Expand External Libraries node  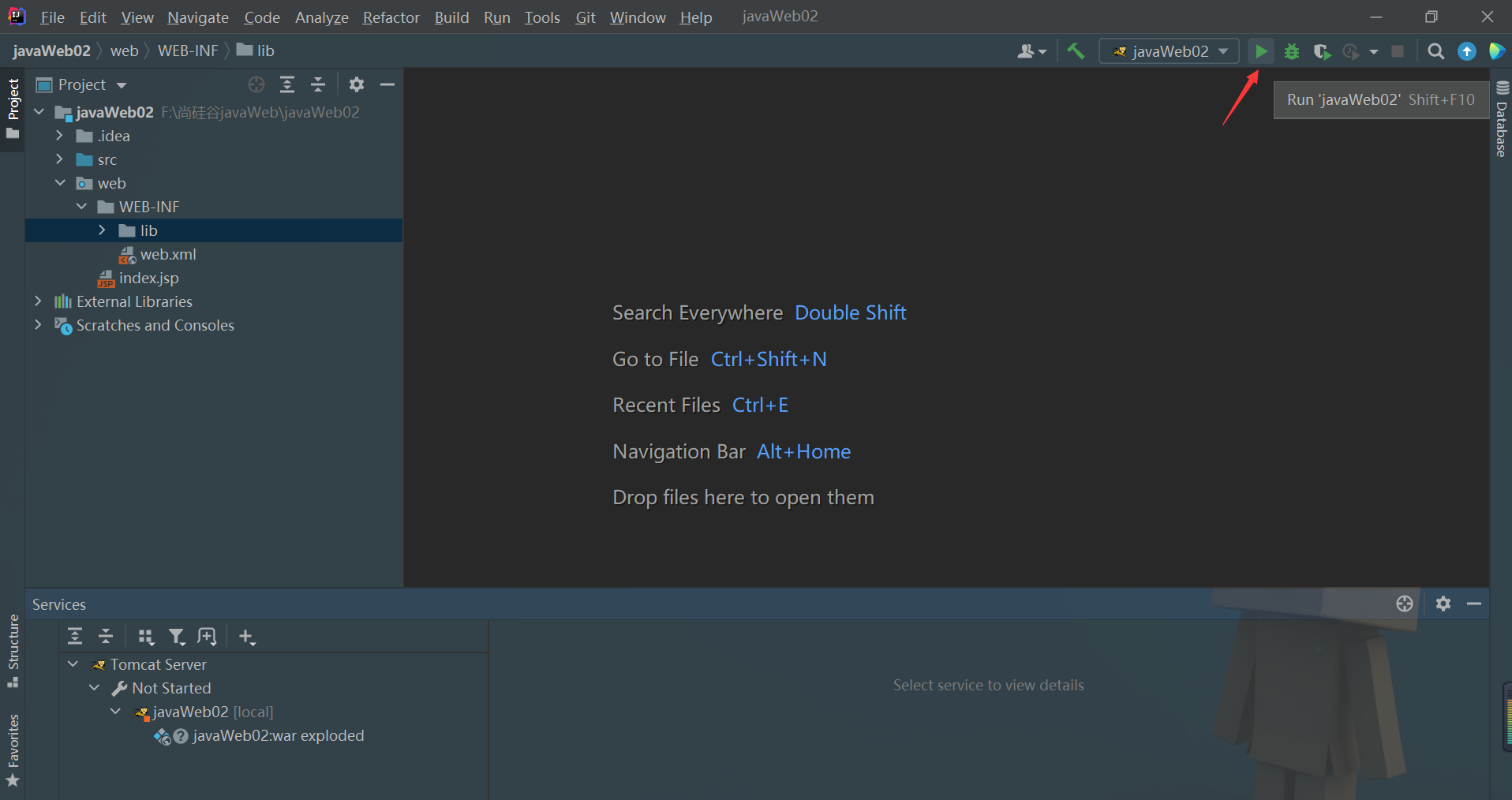[38, 301]
